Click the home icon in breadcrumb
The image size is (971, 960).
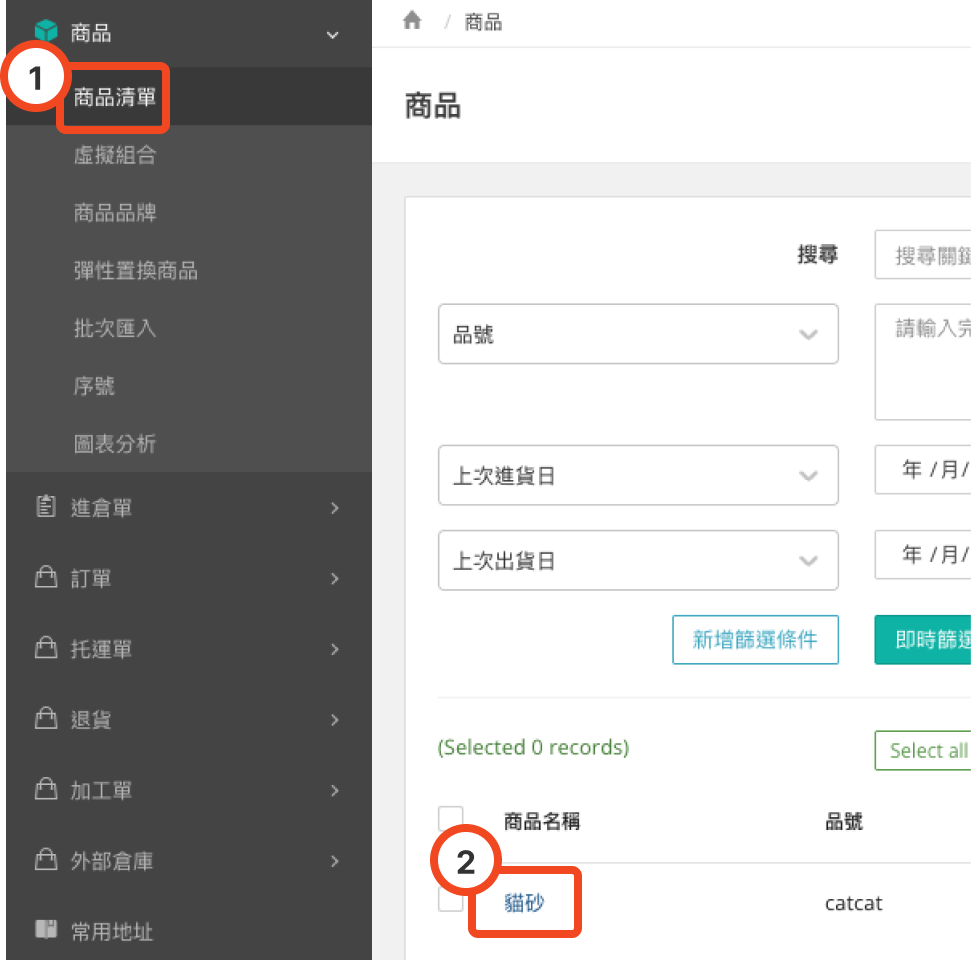[412, 22]
